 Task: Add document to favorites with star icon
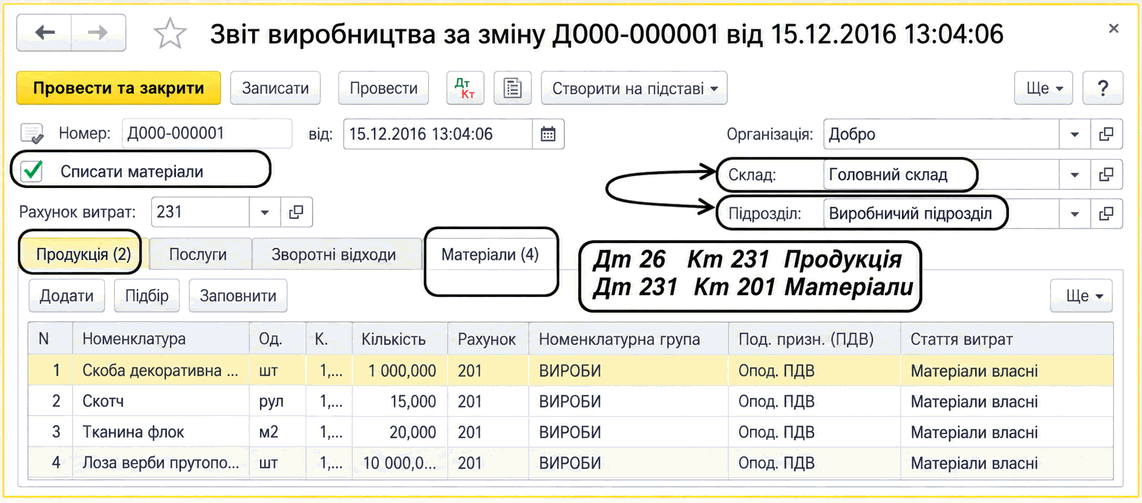(170, 33)
